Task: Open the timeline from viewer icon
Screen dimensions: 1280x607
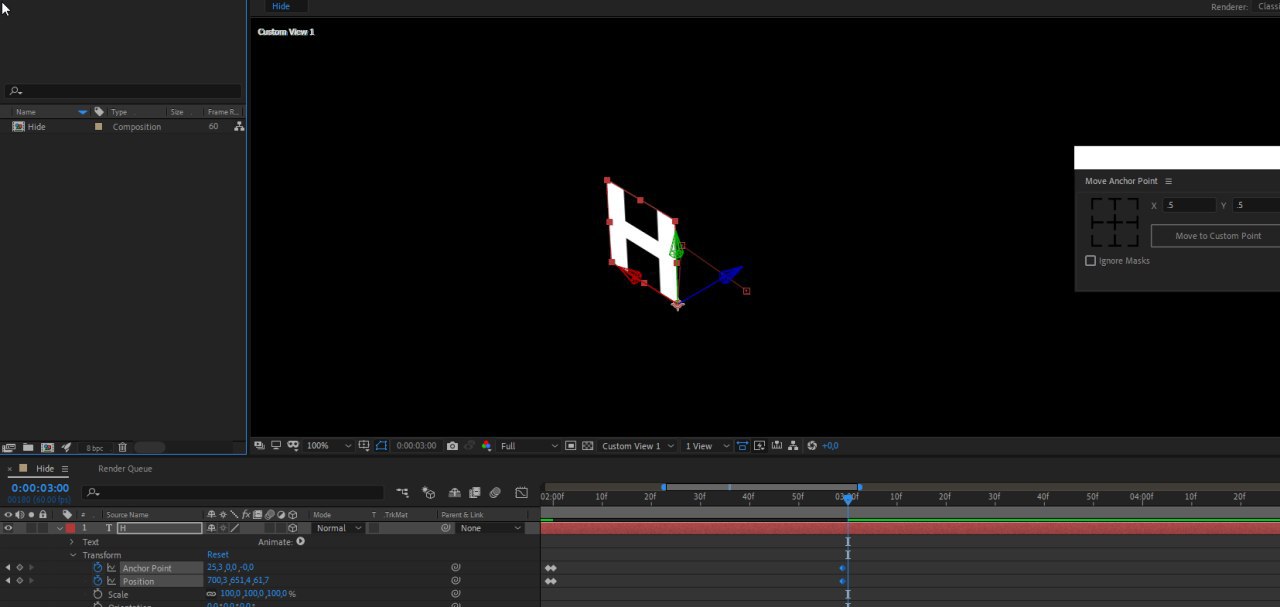Action: click(776, 446)
